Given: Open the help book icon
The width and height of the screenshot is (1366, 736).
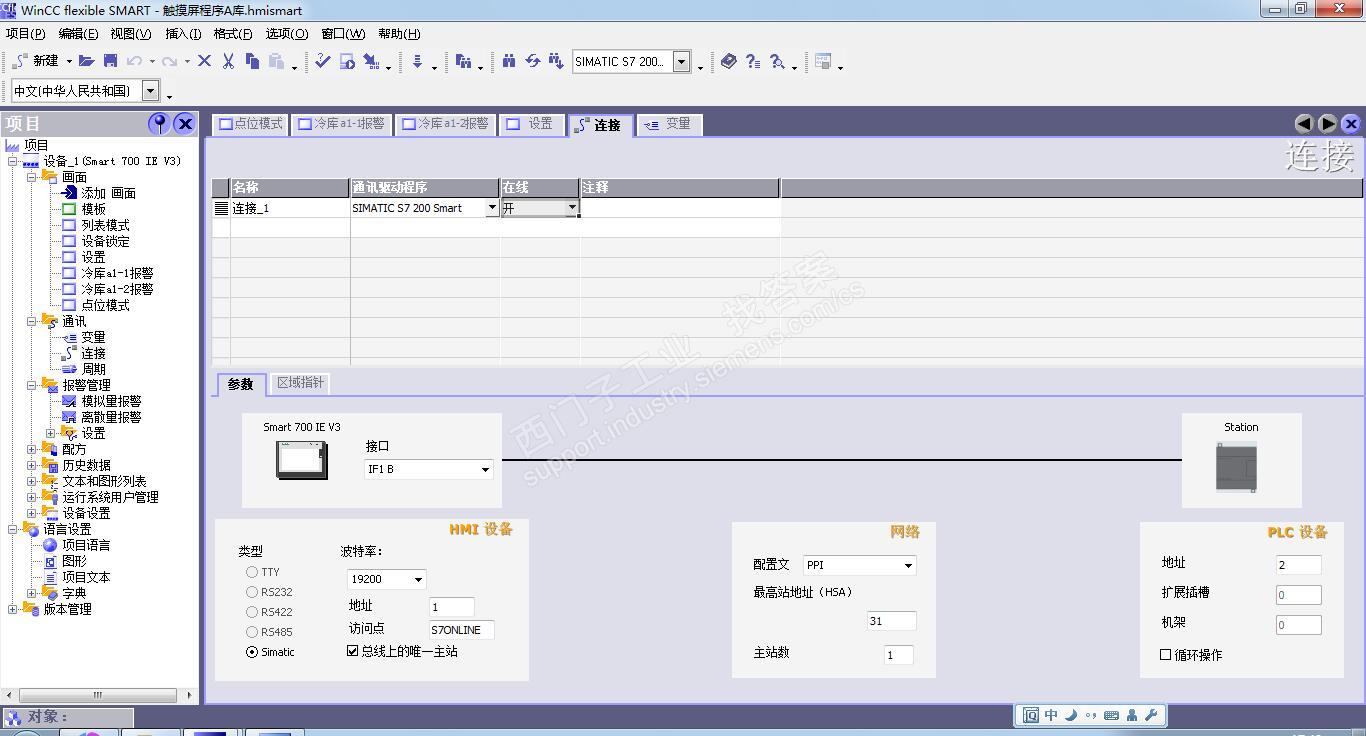Looking at the screenshot, I should pos(729,61).
